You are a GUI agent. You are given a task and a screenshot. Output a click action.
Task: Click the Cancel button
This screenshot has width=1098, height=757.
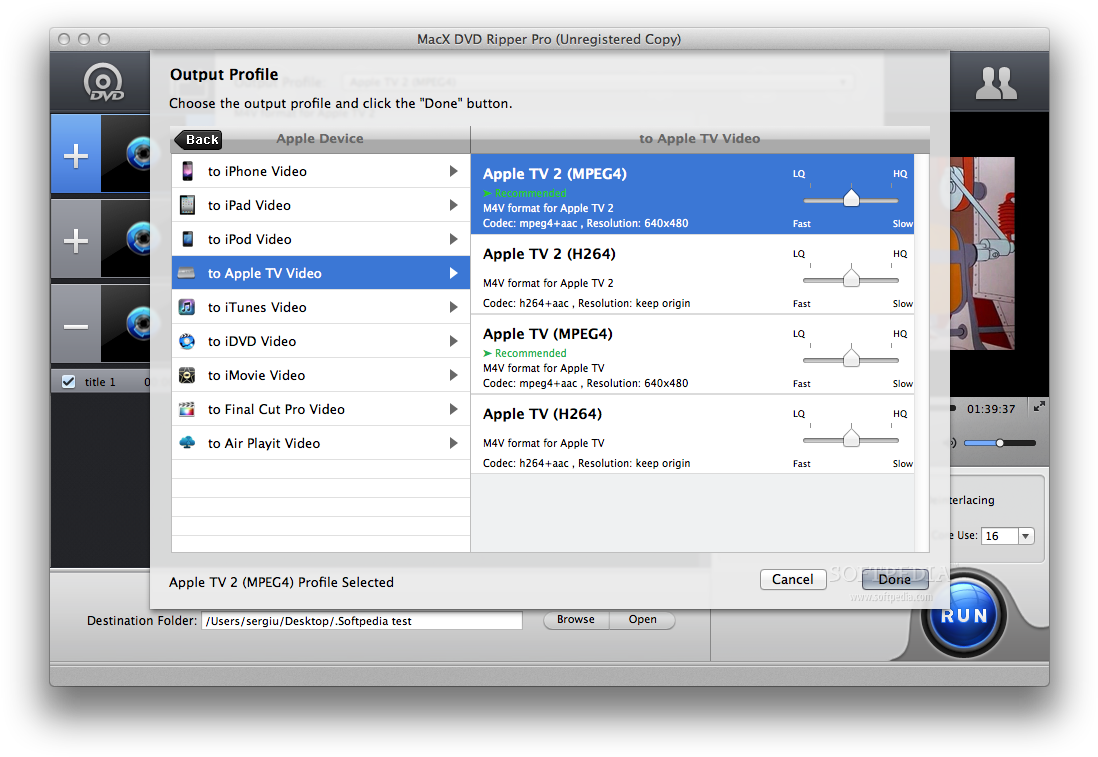pos(793,579)
